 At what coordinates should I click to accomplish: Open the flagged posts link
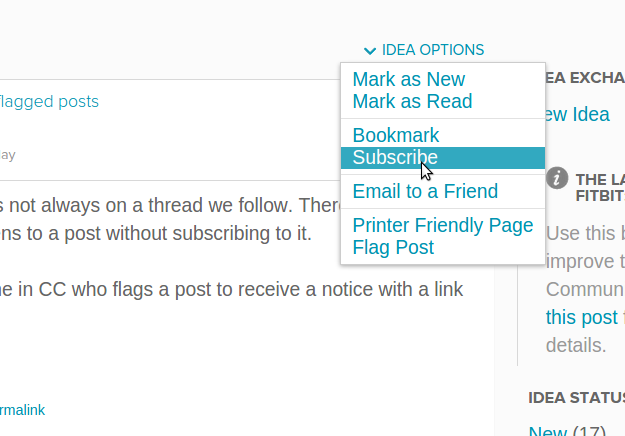pyautogui.click(x=49, y=102)
